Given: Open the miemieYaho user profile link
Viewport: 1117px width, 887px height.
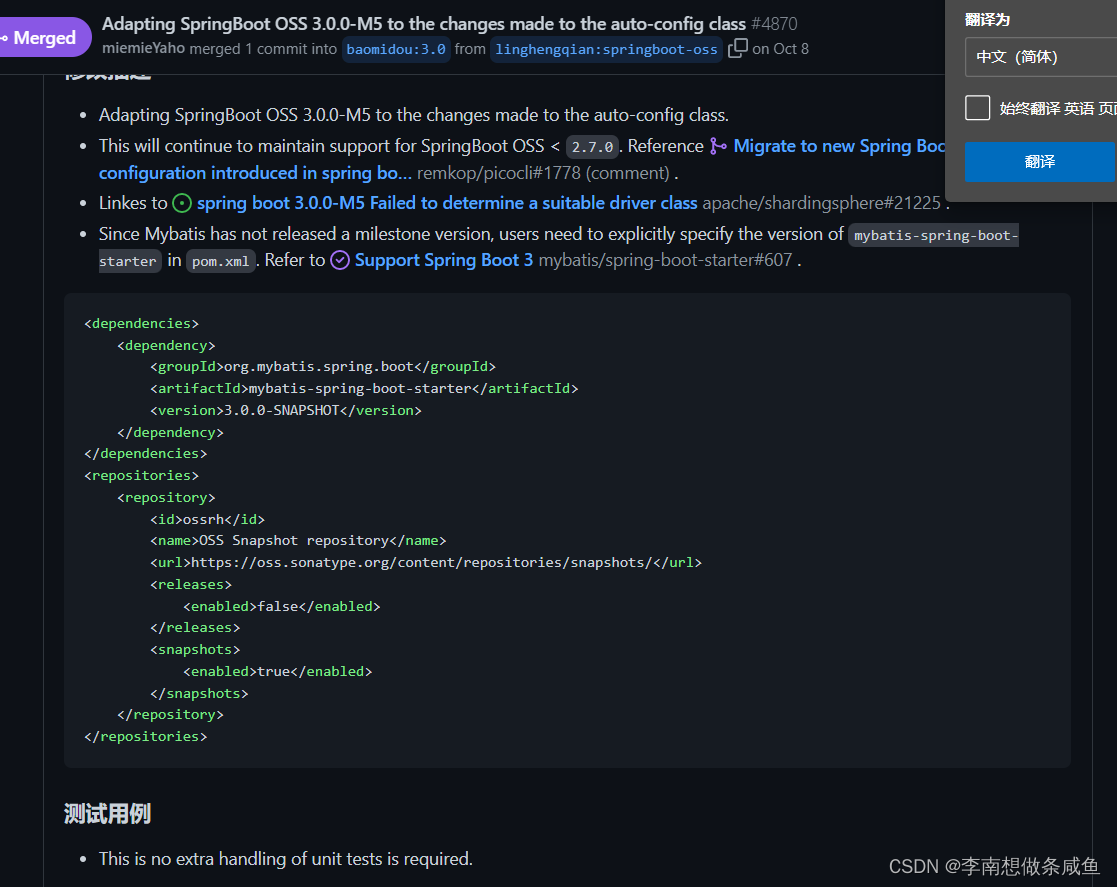Looking at the screenshot, I should pyautogui.click(x=143, y=48).
